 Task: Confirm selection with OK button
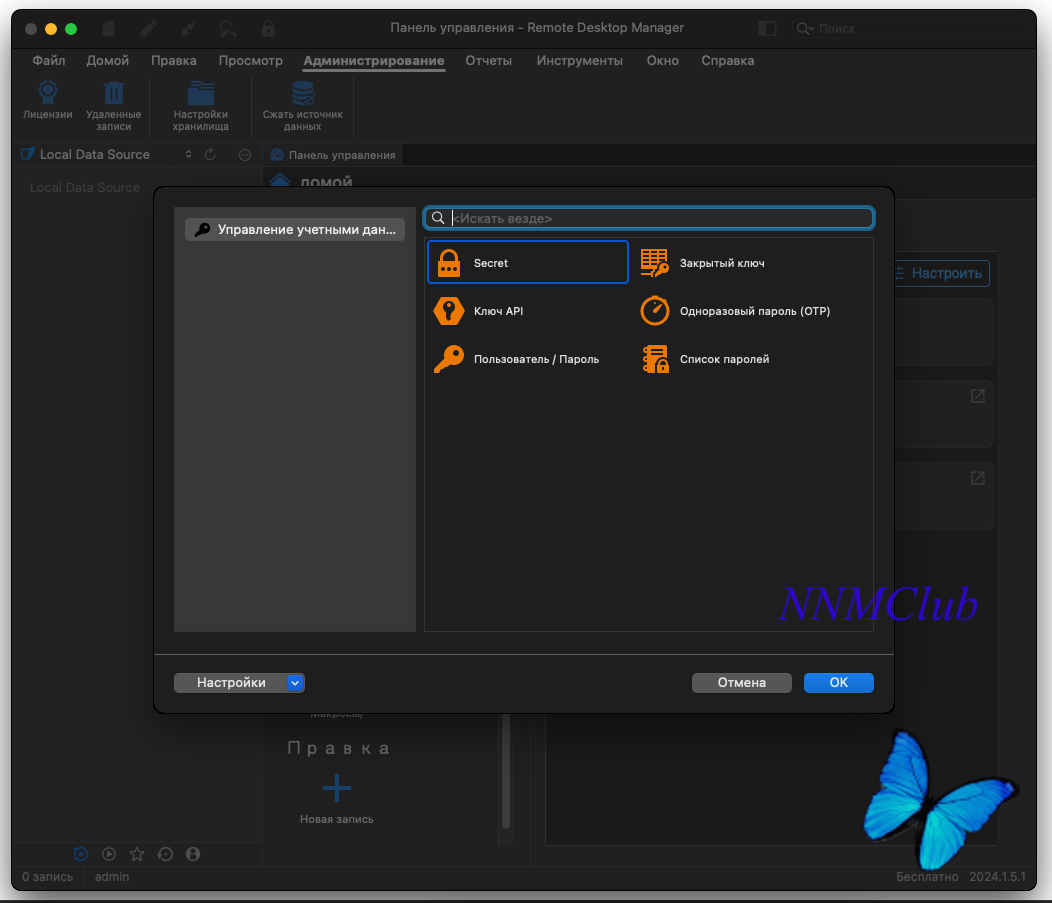[x=839, y=682]
